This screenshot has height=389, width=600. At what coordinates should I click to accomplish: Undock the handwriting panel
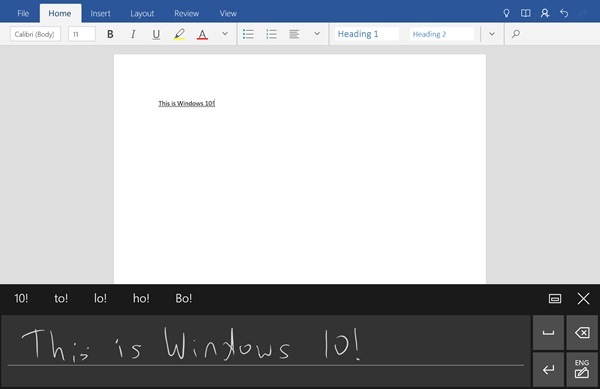[x=555, y=298]
